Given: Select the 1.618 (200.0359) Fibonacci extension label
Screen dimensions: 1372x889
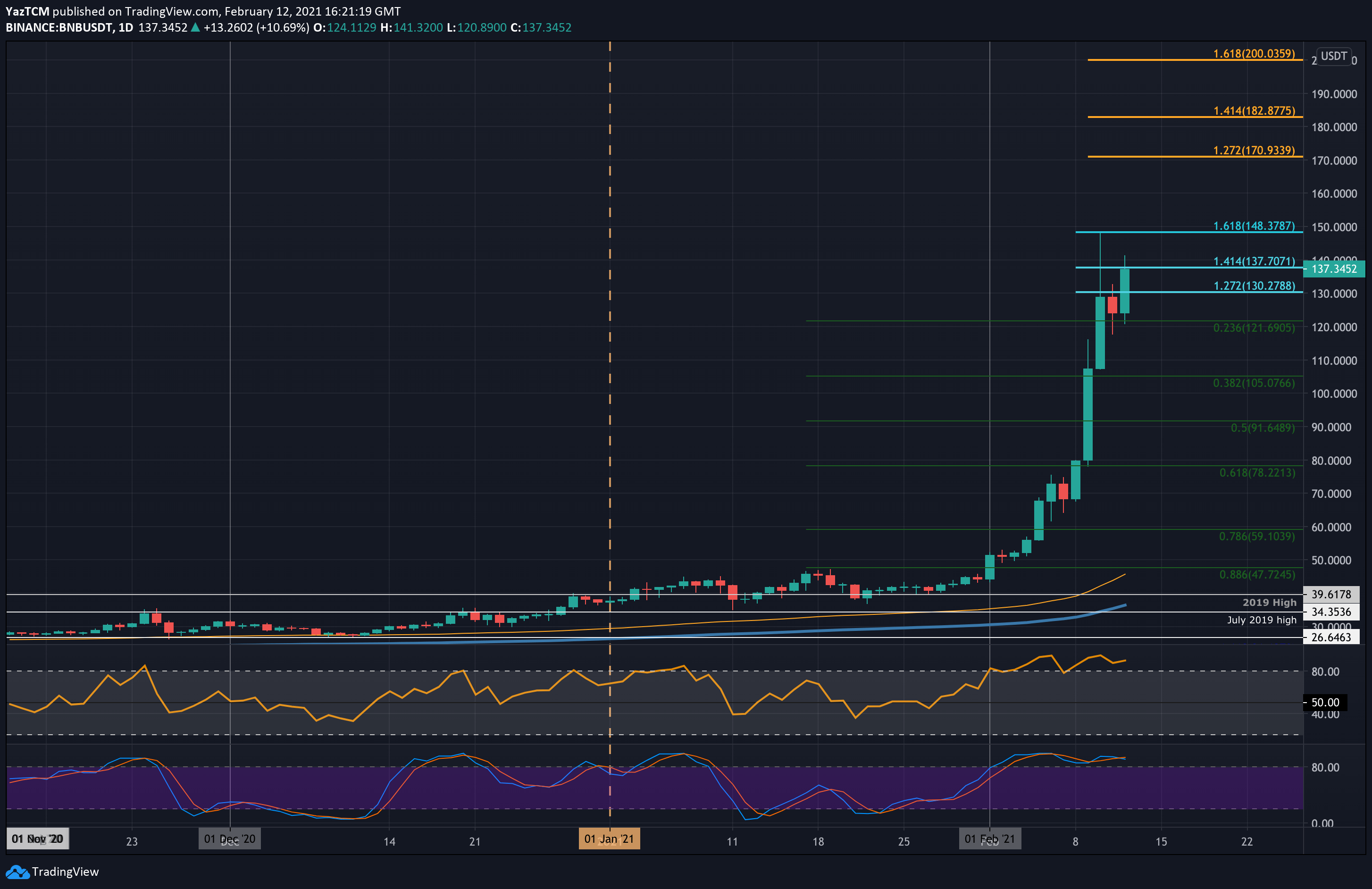Looking at the screenshot, I should tap(1254, 54).
